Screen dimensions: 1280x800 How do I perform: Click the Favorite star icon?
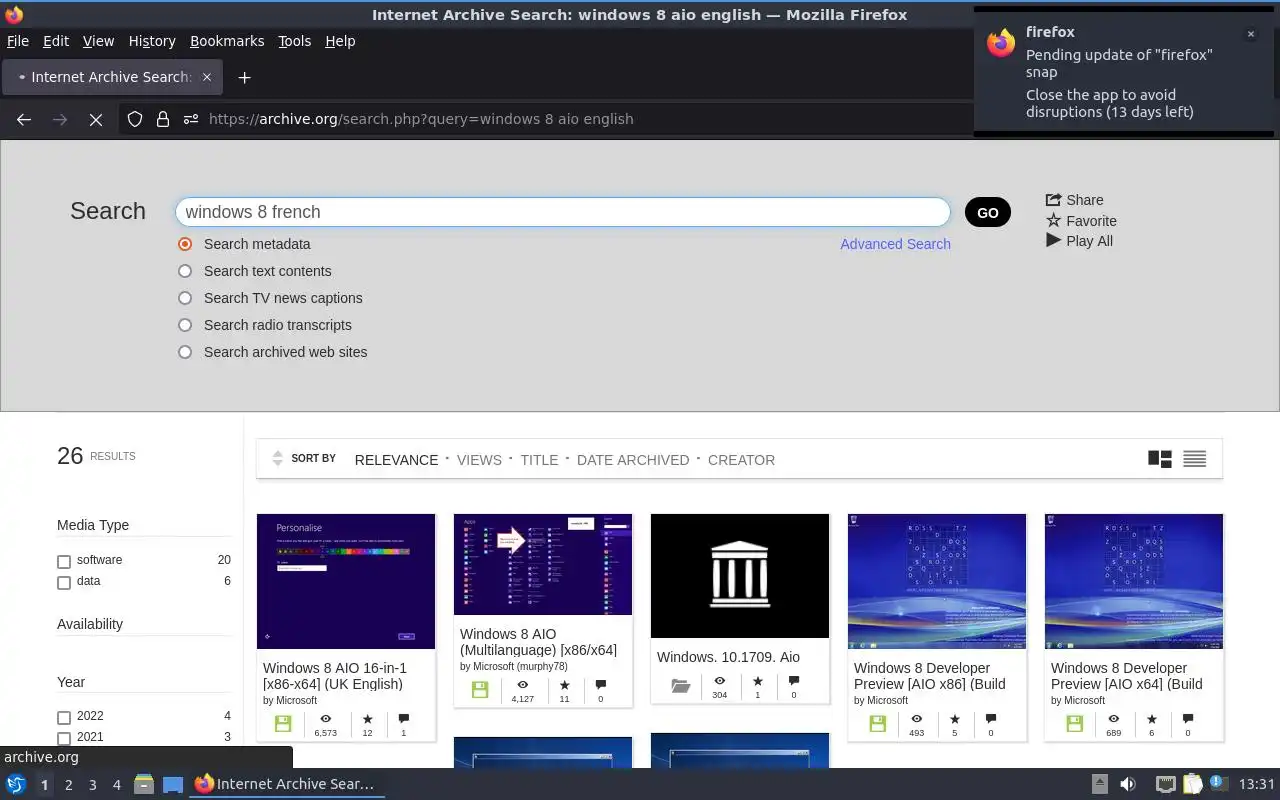[x=1053, y=221]
